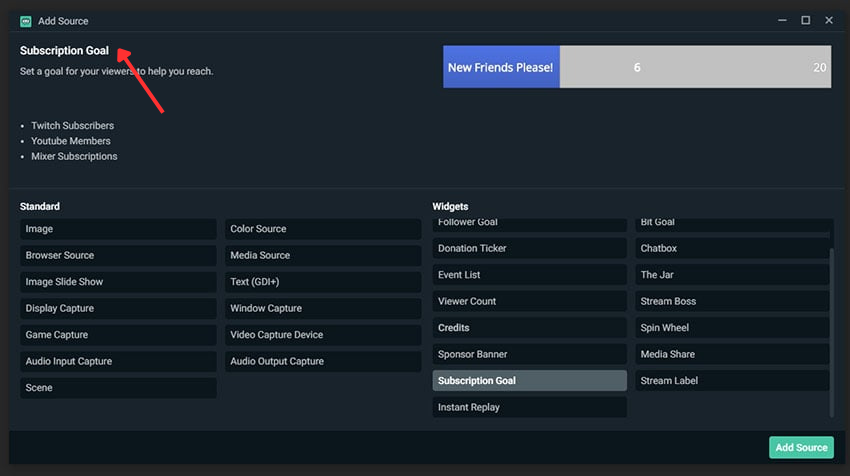Select the Color Source option

(323, 229)
